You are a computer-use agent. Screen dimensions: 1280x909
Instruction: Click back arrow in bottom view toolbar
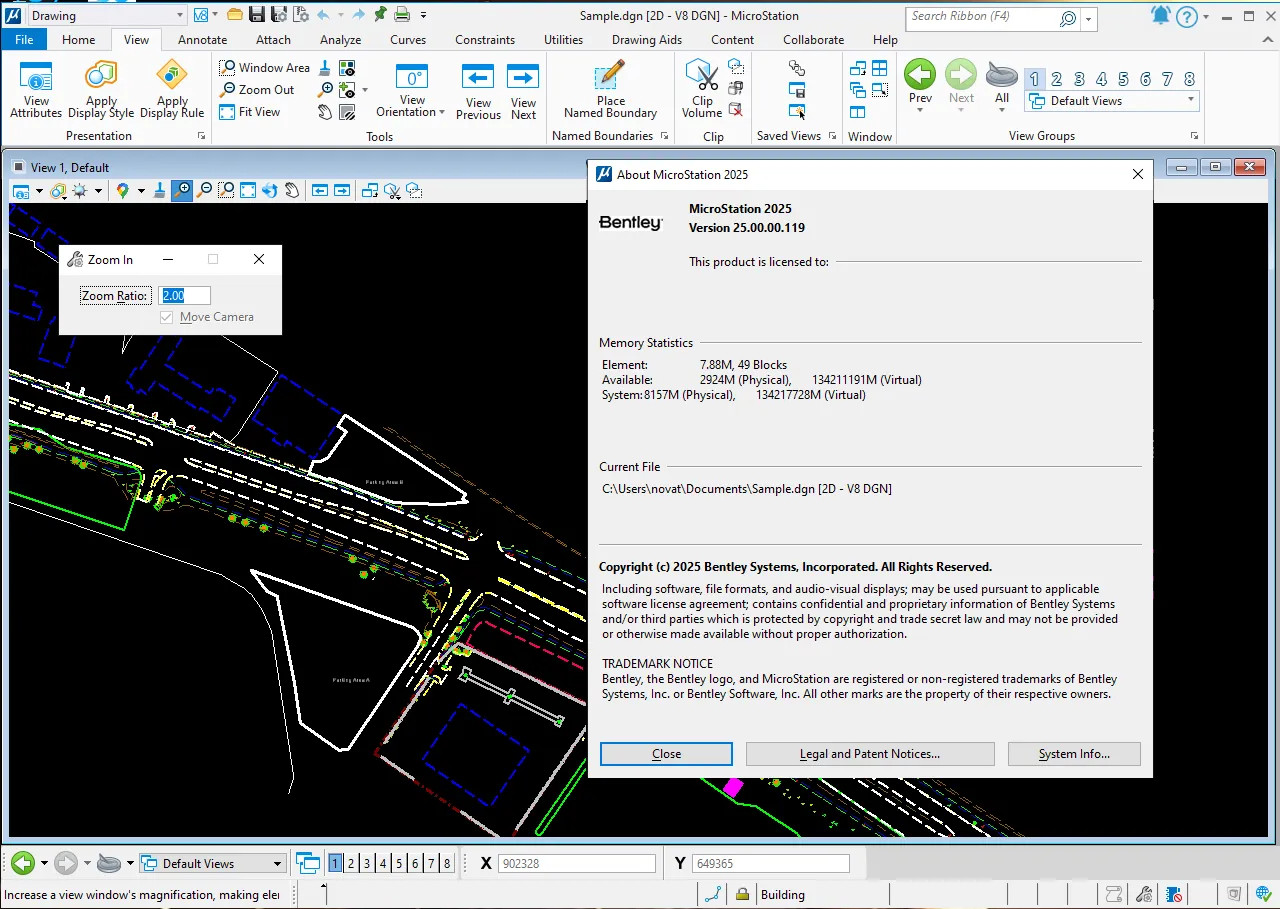tap(23, 863)
